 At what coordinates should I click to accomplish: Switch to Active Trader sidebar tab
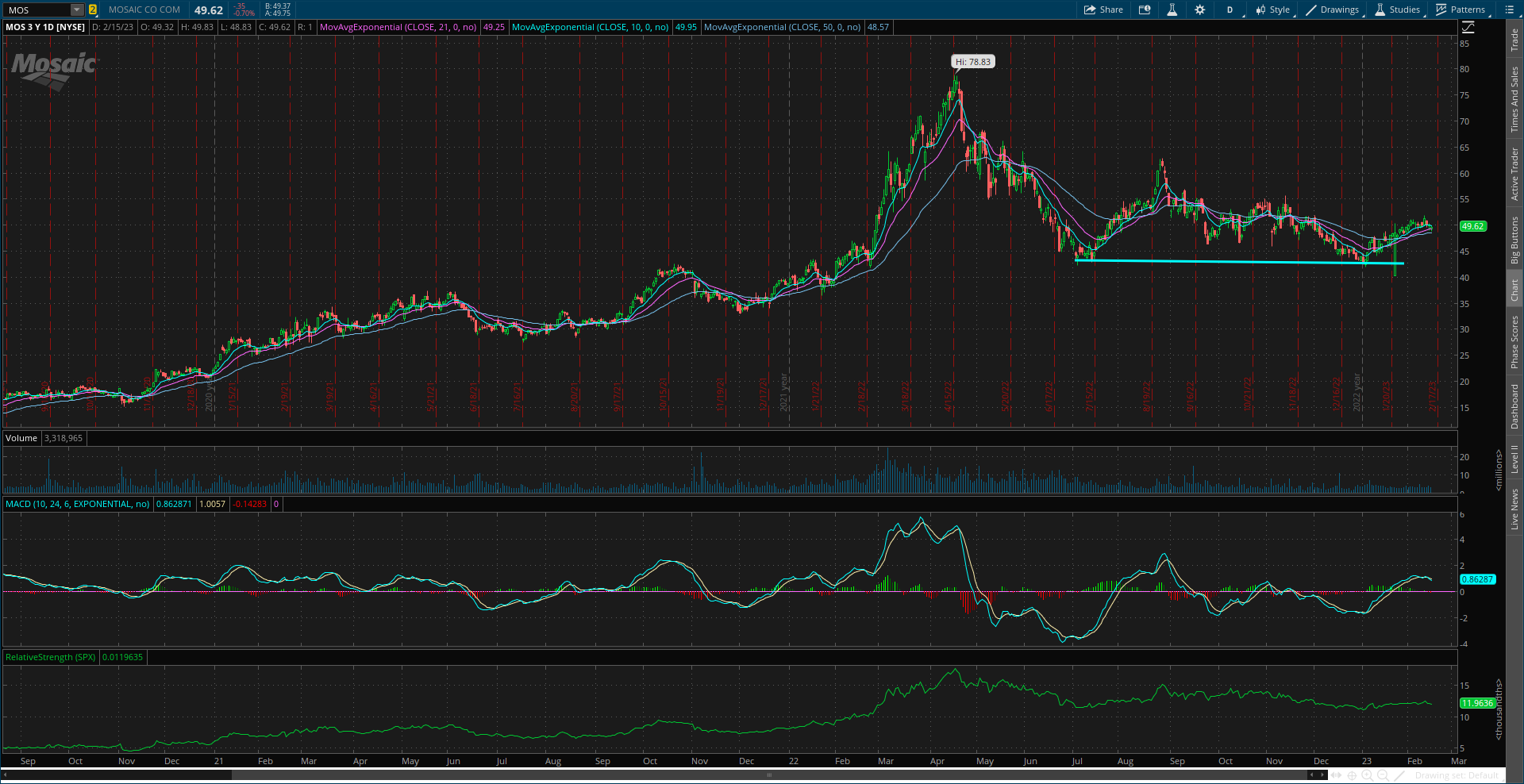pos(1514,174)
